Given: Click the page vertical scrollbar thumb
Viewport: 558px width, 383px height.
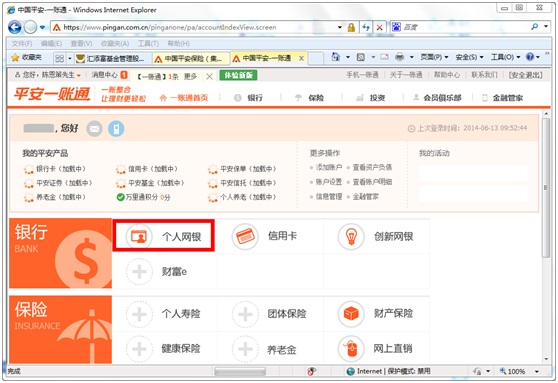Looking at the screenshot, I should point(546,188).
